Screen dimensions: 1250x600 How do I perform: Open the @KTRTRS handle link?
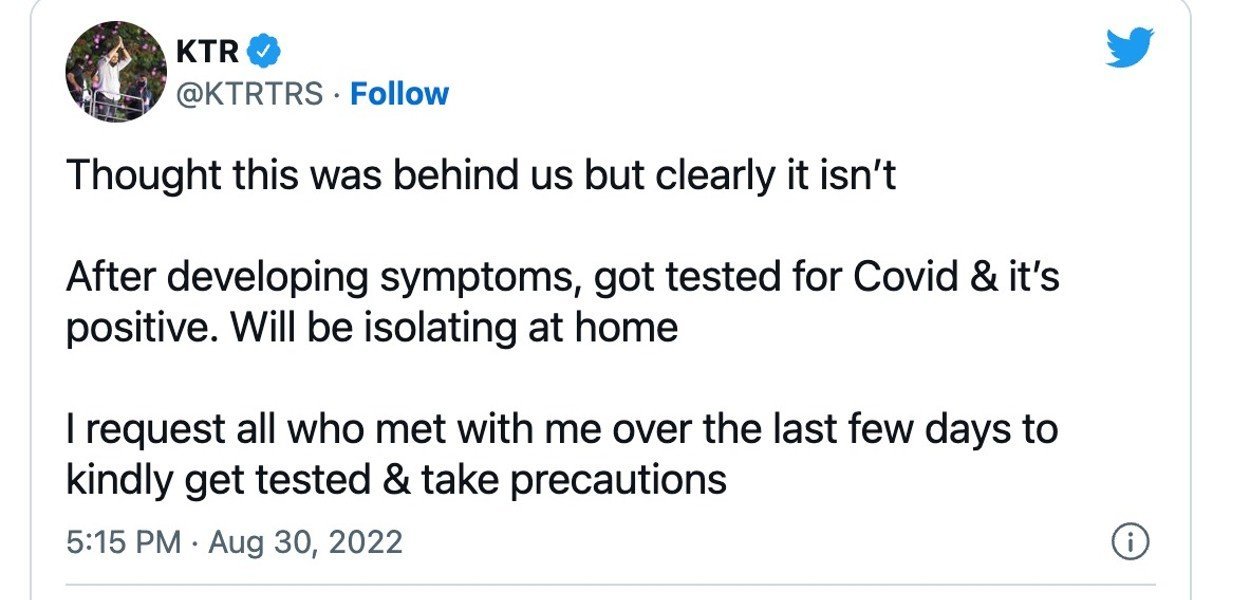(x=250, y=94)
